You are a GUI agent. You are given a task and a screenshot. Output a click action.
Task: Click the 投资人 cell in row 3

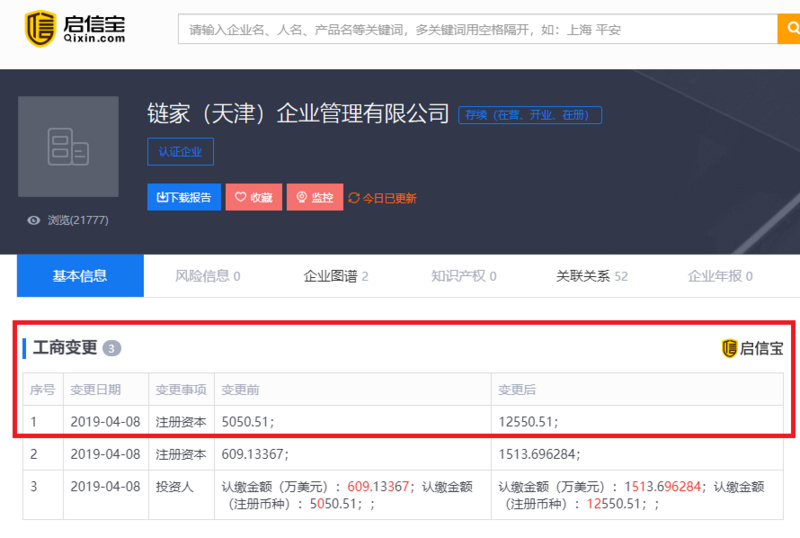point(181,495)
